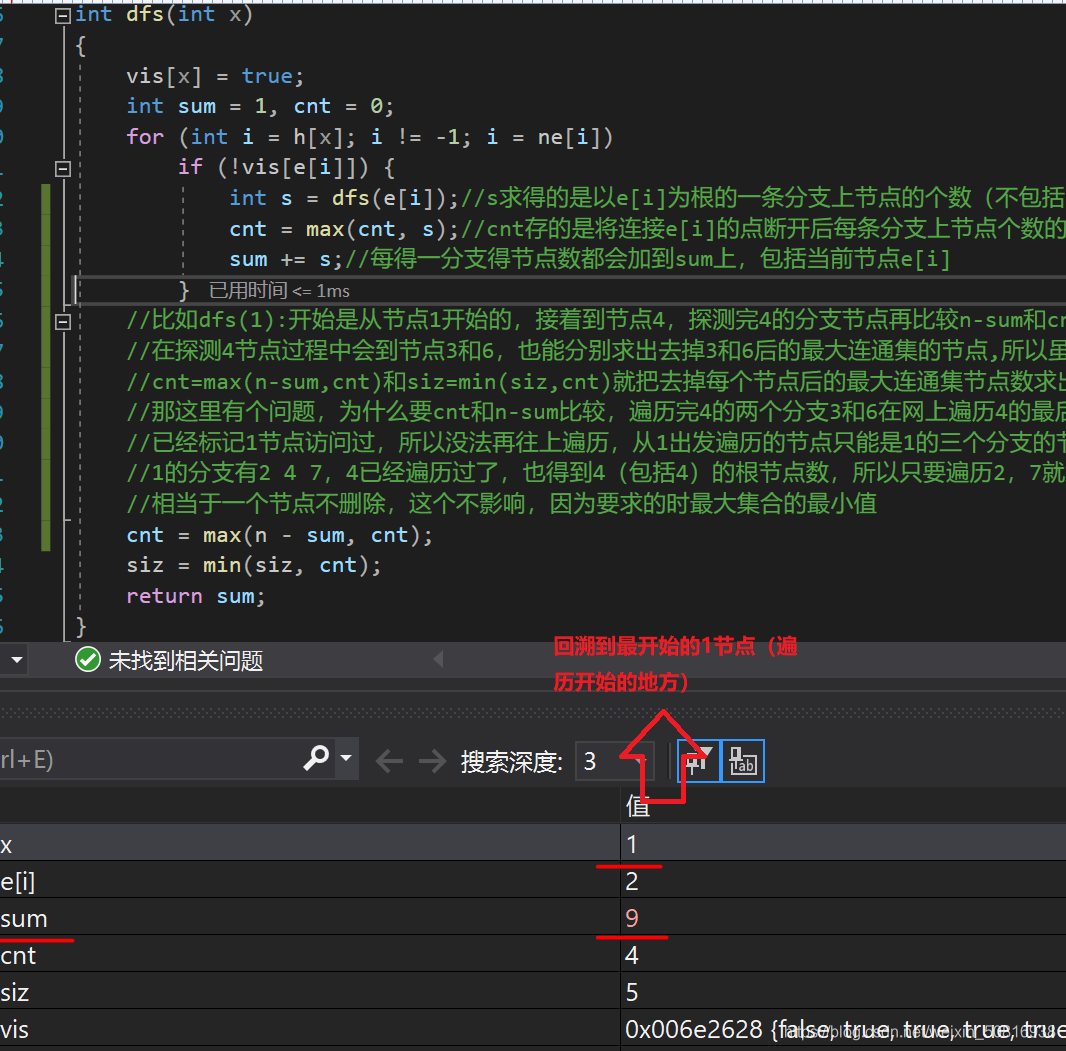1066x1051 pixels.
Task: Open the 搜索深度 depth combo box
Action: pyautogui.click(x=614, y=761)
